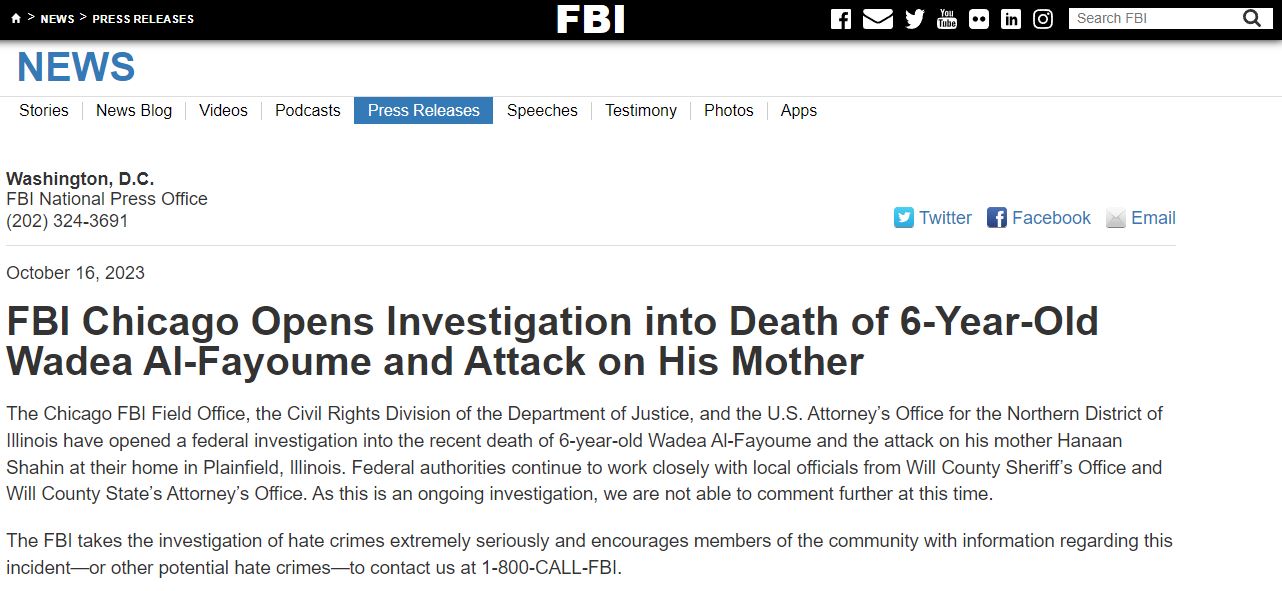
Task: Open the Flickr icon in header
Action: click(x=979, y=19)
